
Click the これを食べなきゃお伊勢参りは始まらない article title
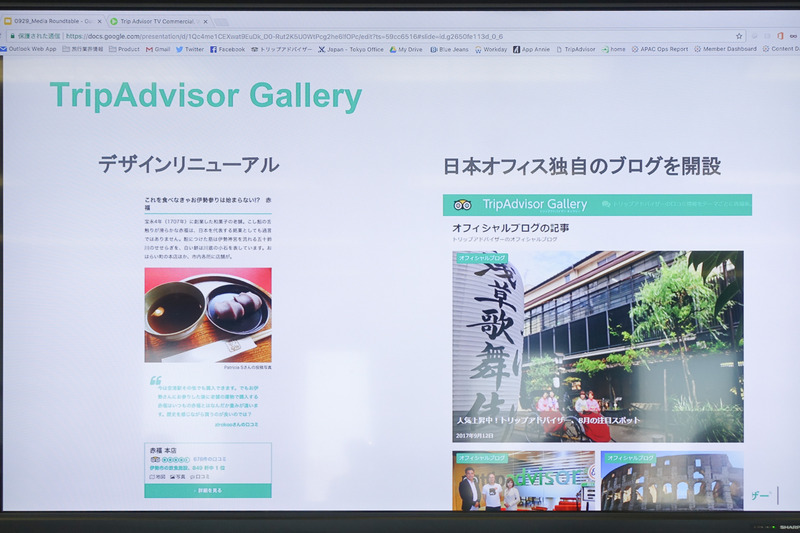pyautogui.click(x=208, y=204)
